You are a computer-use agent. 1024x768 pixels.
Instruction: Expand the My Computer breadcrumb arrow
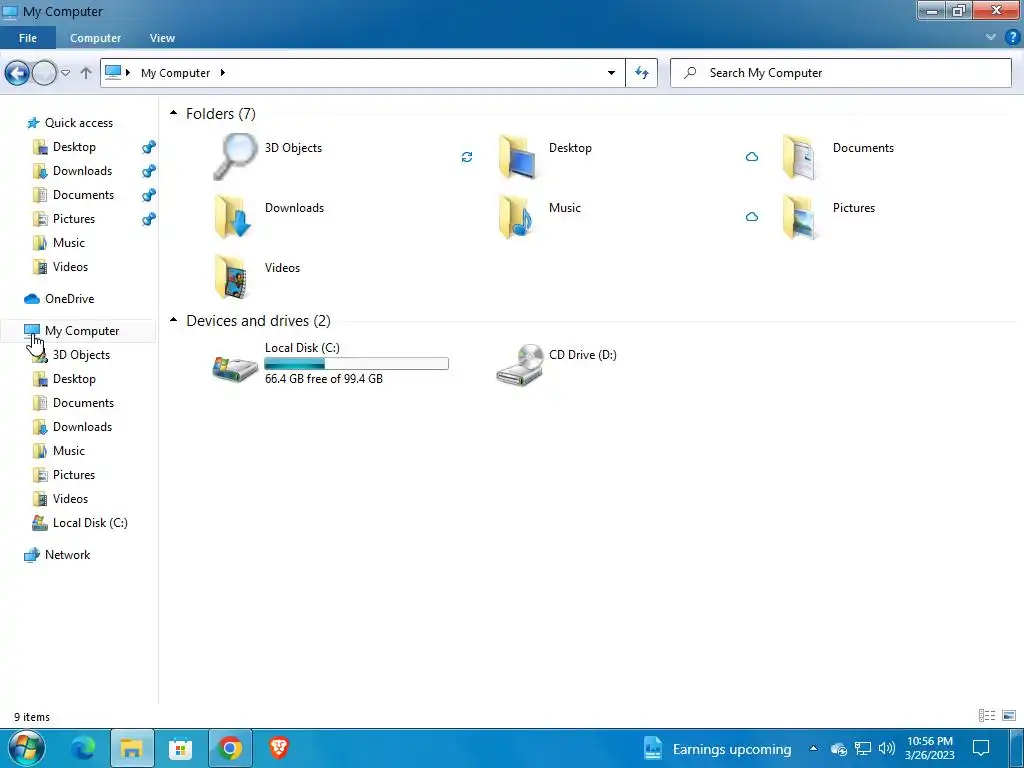223,72
